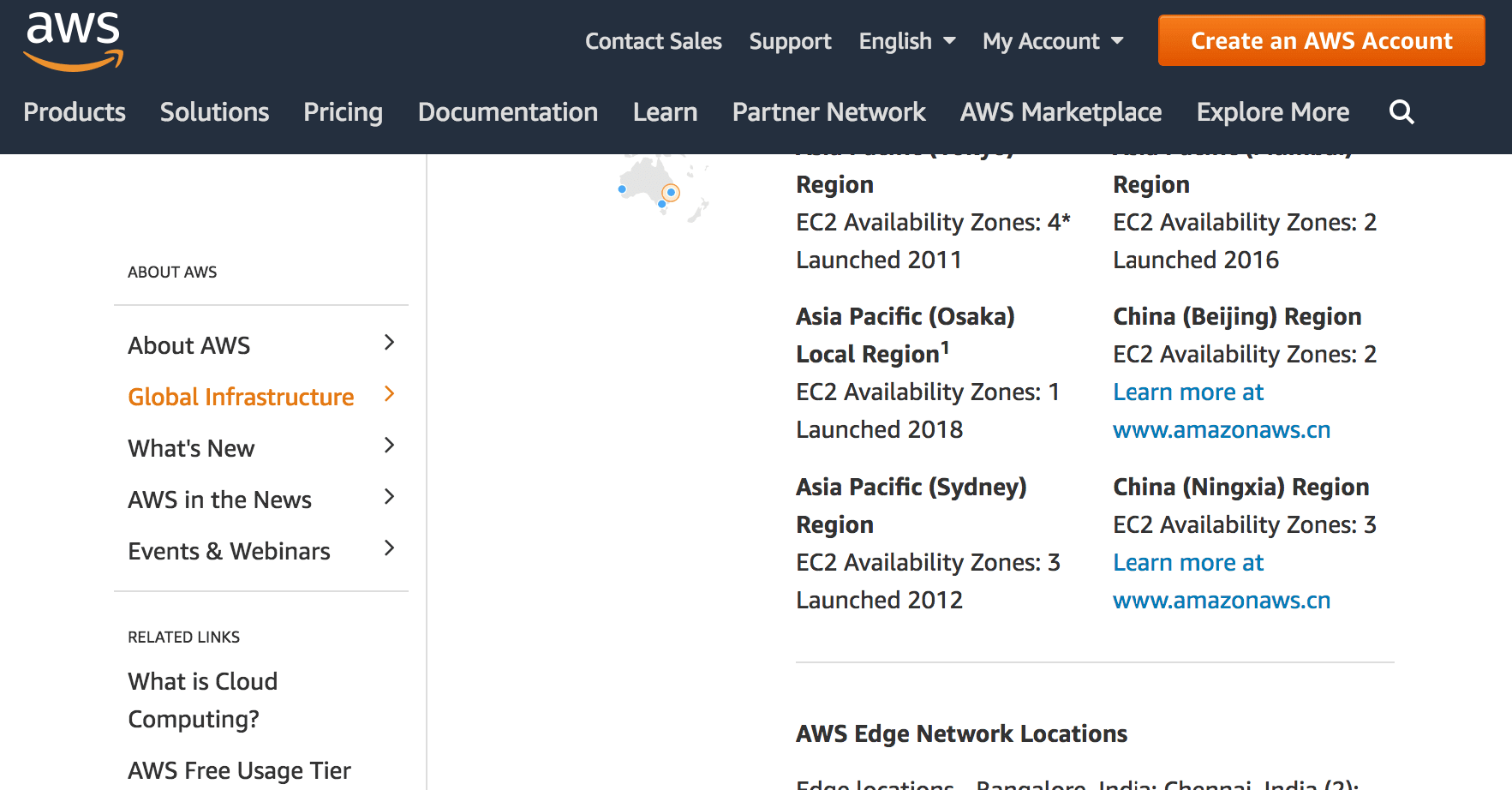Click the AWS logo
Viewport: 1512px width, 790px height.
click(x=73, y=41)
